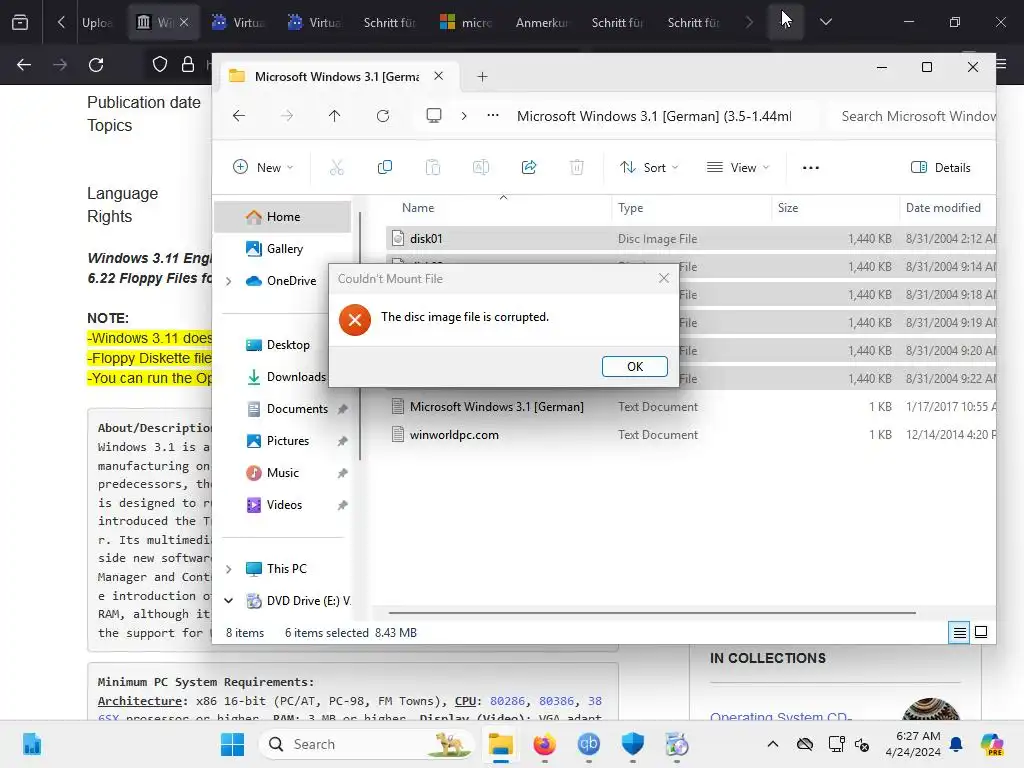The width and height of the screenshot is (1024, 768).
Task: Click the Rename icon in Explorer toolbar
Action: 481,167
